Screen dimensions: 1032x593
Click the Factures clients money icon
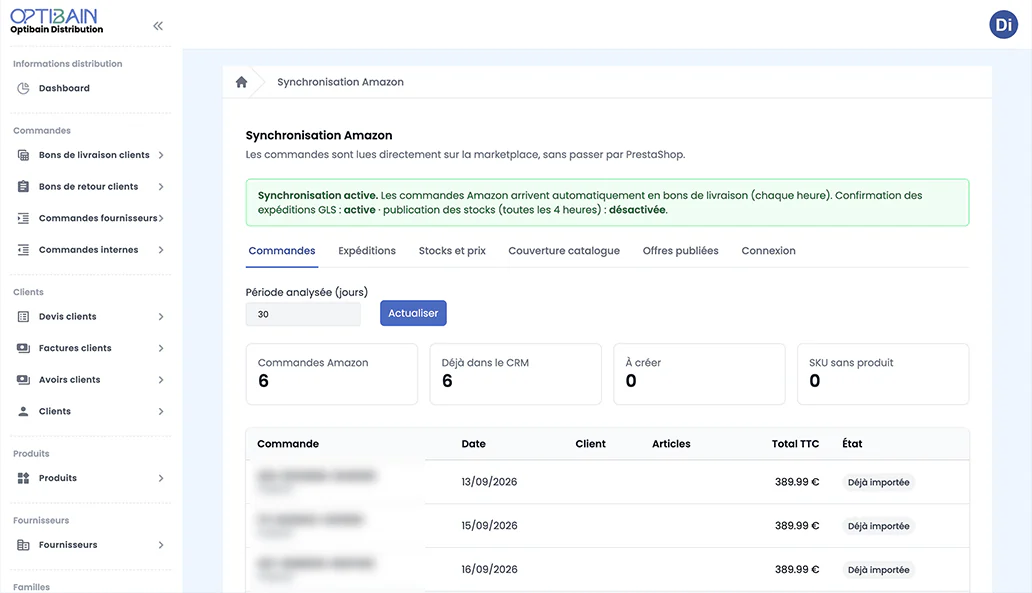23,348
